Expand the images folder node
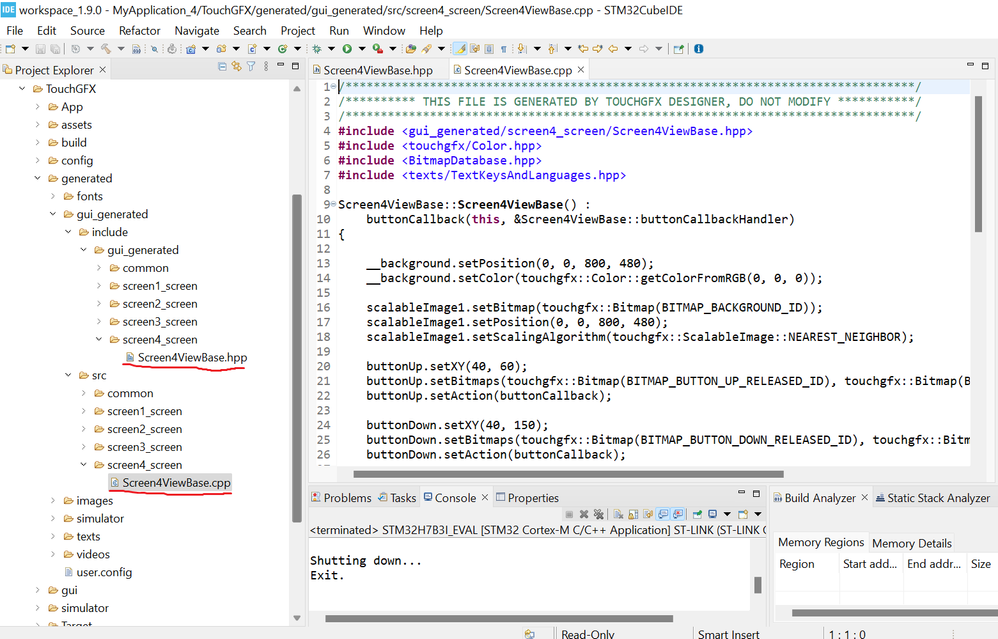This screenshot has height=639, width=998. coord(53,501)
